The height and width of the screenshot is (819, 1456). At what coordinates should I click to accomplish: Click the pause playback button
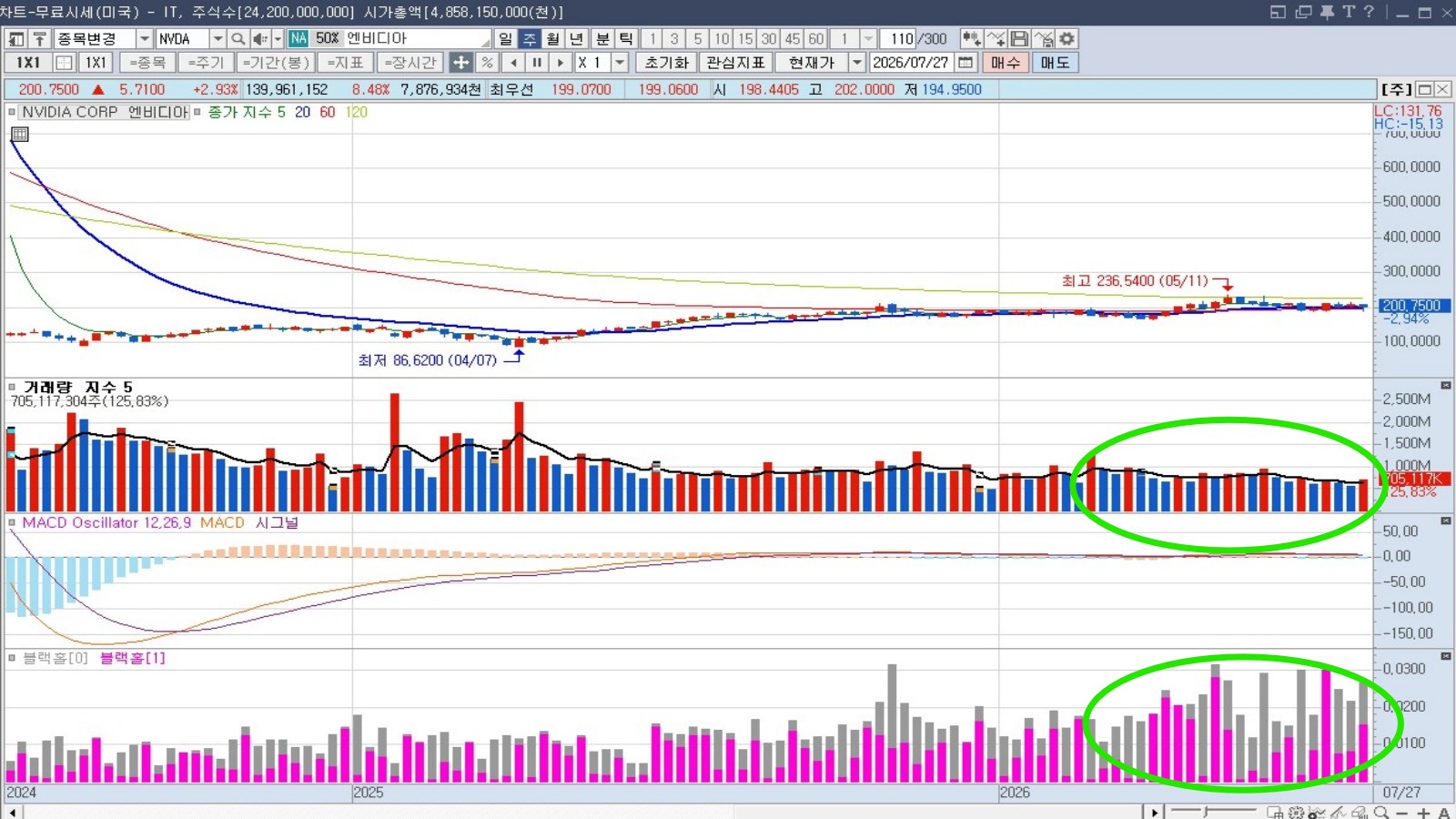pyautogui.click(x=537, y=62)
